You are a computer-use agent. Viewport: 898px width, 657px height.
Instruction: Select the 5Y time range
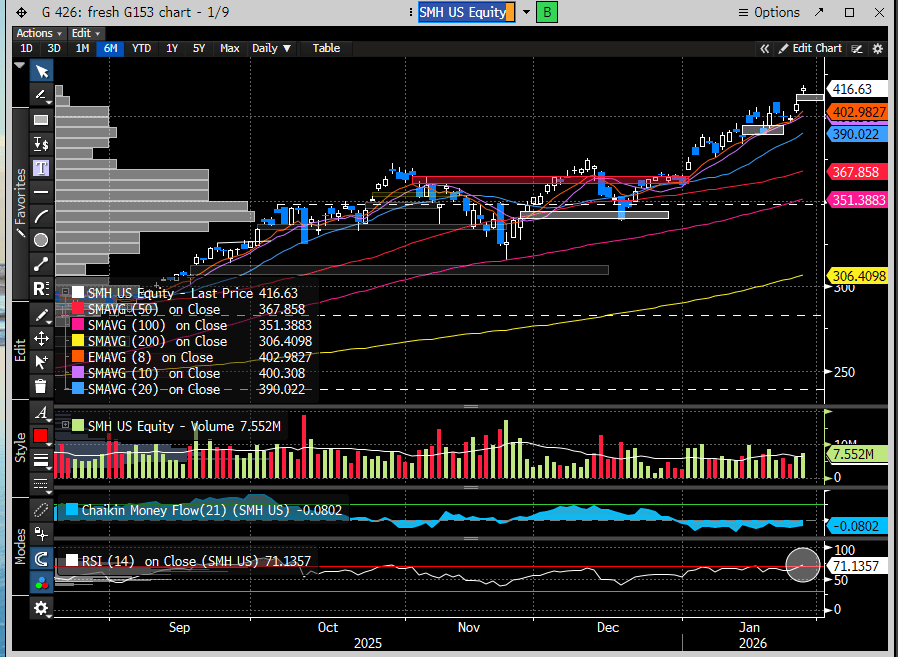(199, 48)
